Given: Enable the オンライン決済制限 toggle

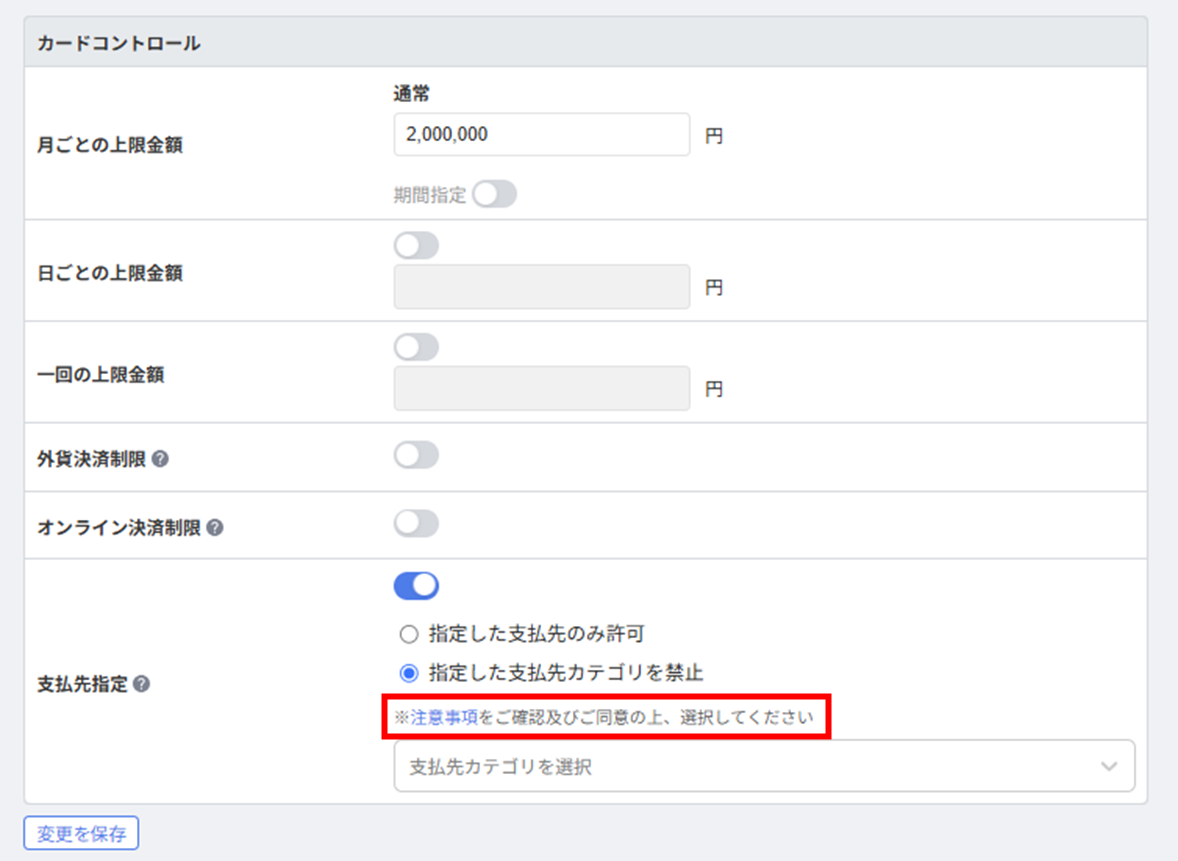Looking at the screenshot, I should (x=416, y=524).
